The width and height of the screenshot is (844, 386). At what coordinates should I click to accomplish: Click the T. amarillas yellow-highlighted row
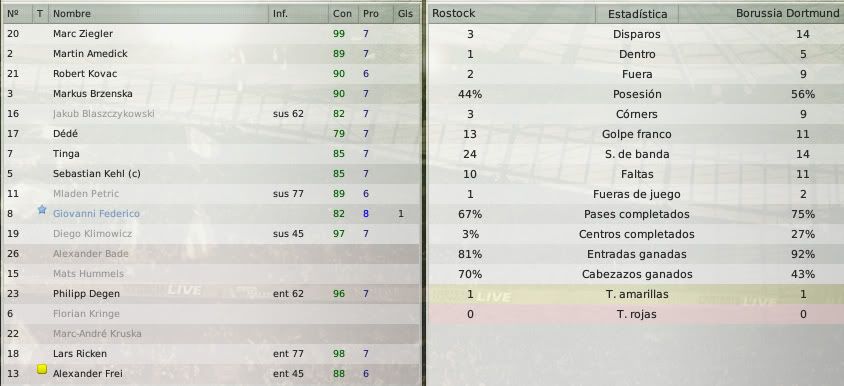636,294
